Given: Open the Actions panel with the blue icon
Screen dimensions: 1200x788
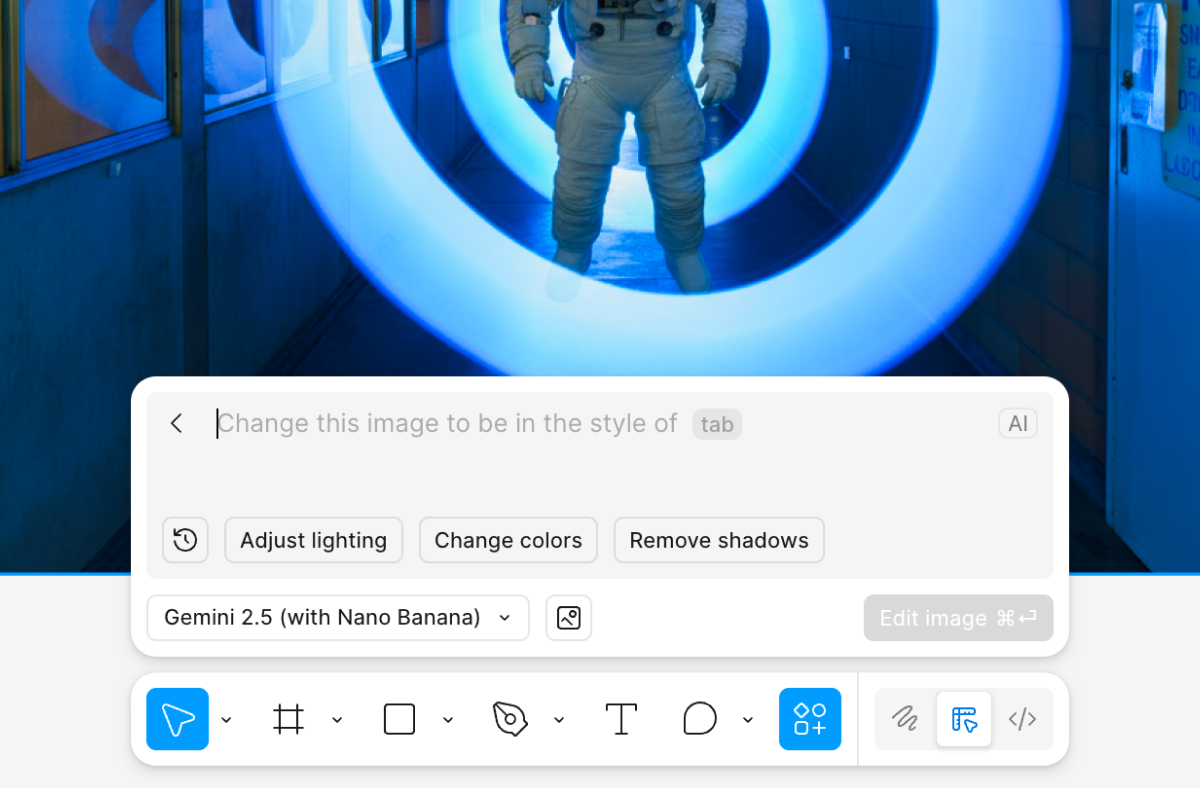Looking at the screenshot, I should tap(809, 718).
